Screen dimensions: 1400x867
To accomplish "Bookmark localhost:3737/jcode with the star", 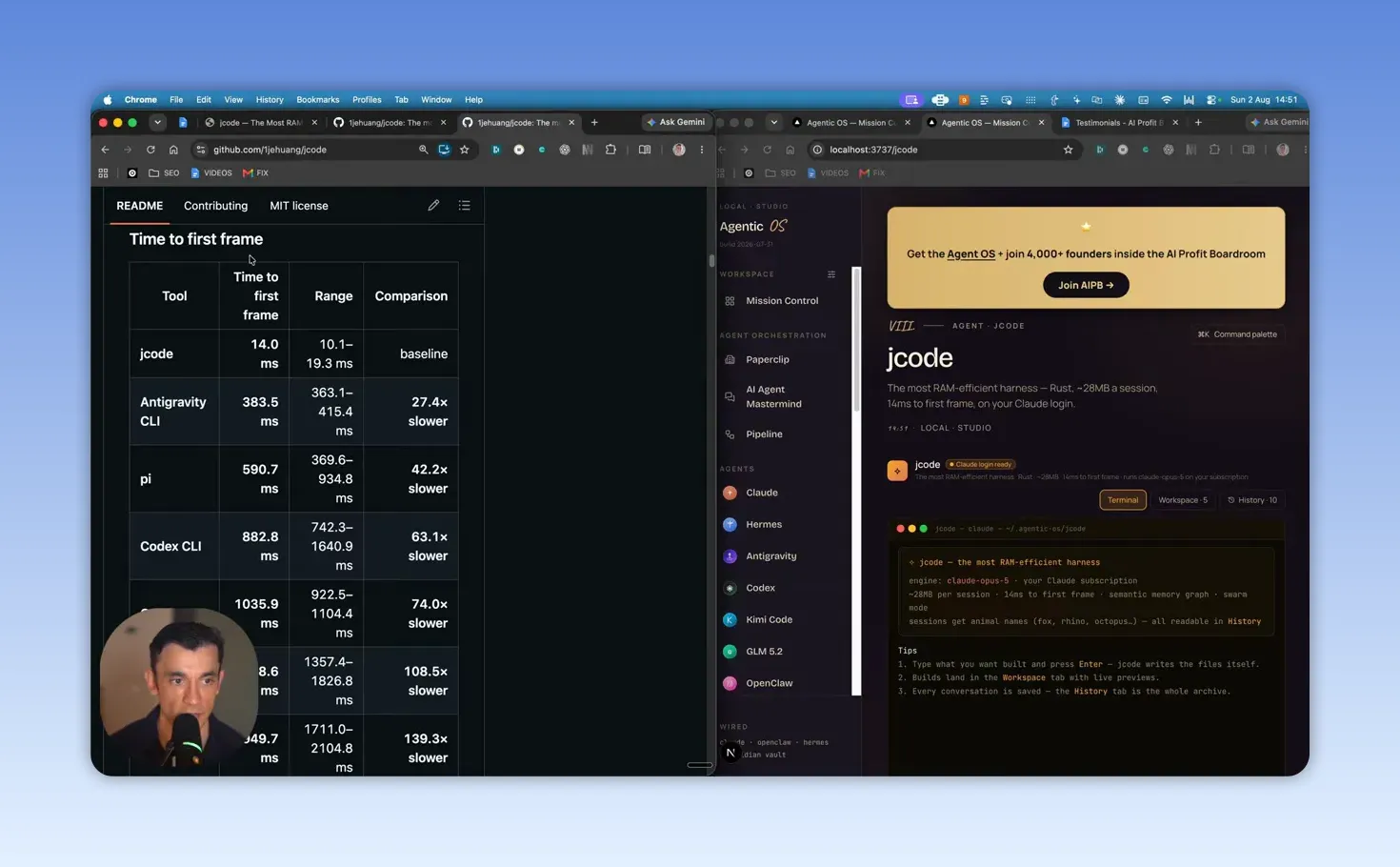I will [x=1069, y=150].
